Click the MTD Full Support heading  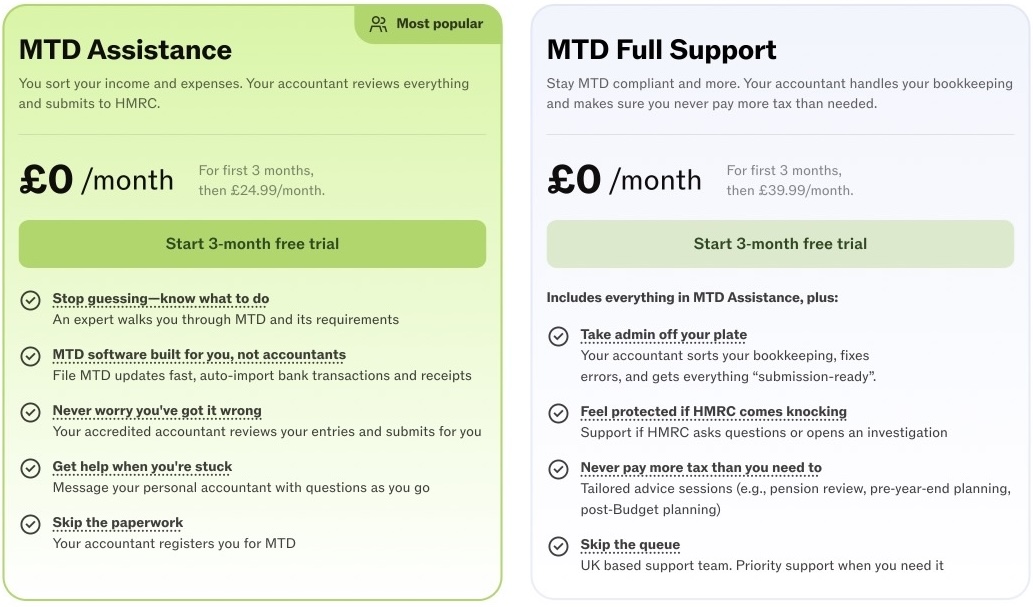(662, 50)
